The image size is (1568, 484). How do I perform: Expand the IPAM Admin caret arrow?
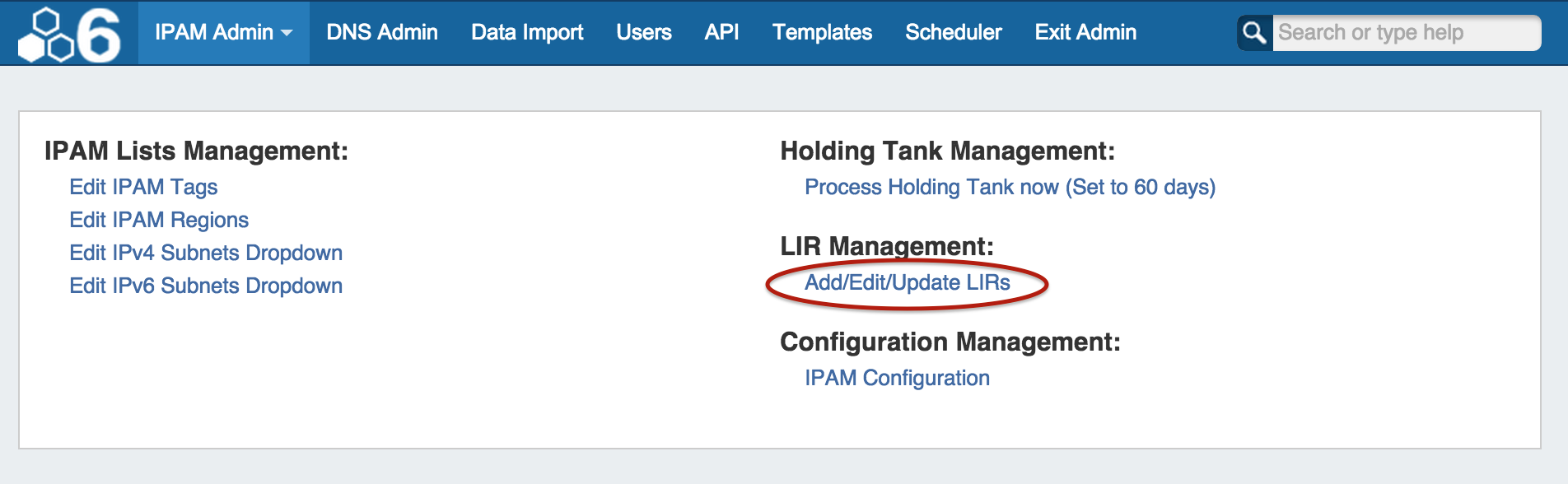[287, 33]
